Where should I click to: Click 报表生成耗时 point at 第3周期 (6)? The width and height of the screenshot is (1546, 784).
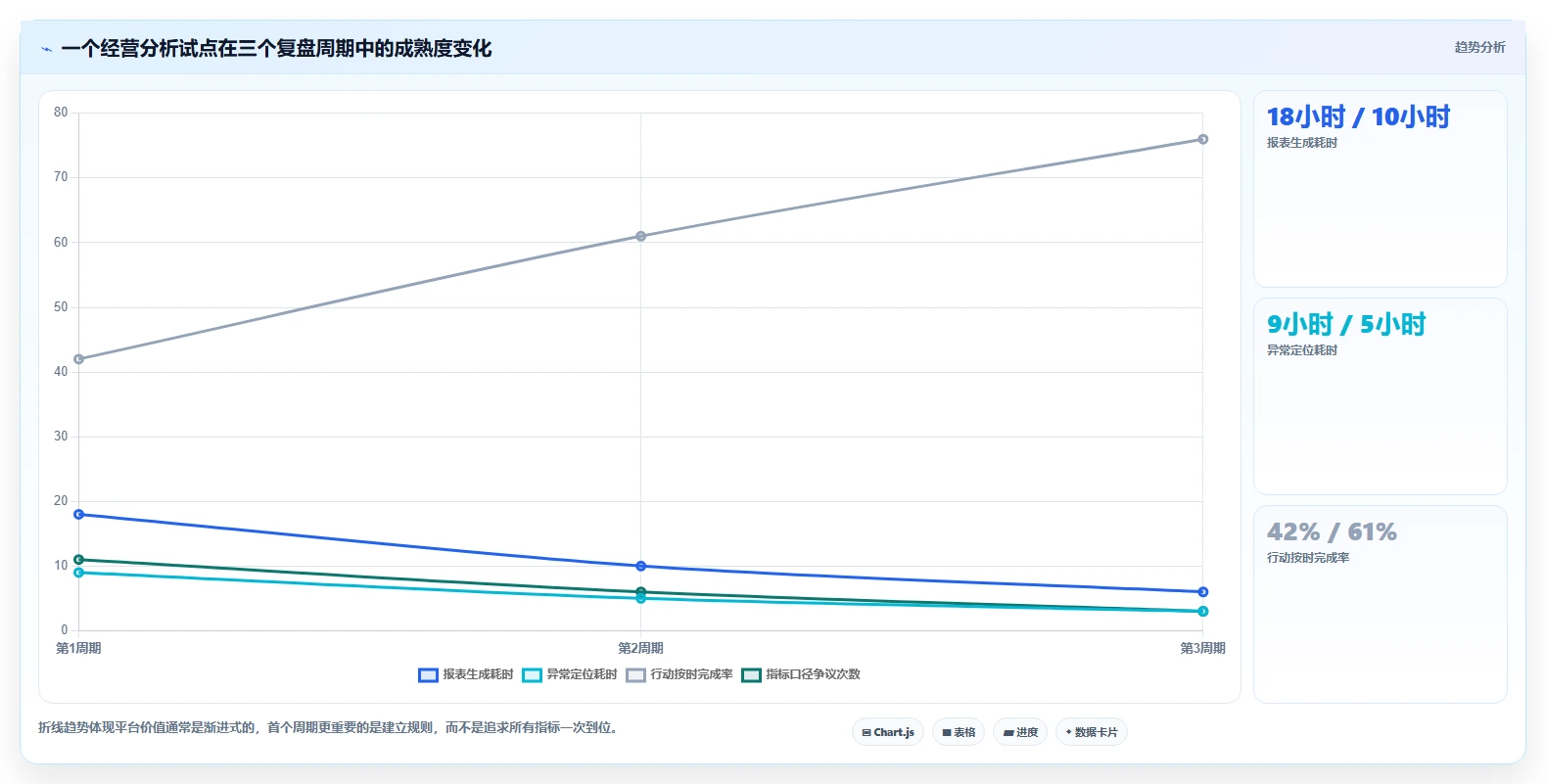pyautogui.click(x=1203, y=592)
